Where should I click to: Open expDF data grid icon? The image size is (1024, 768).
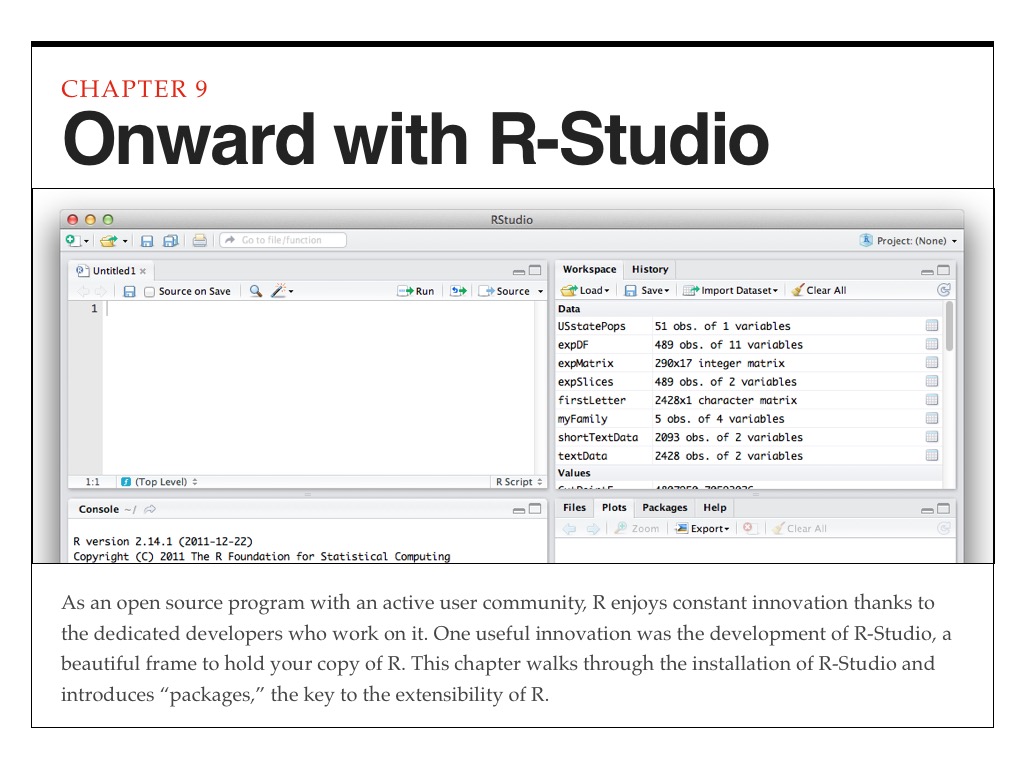point(932,344)
